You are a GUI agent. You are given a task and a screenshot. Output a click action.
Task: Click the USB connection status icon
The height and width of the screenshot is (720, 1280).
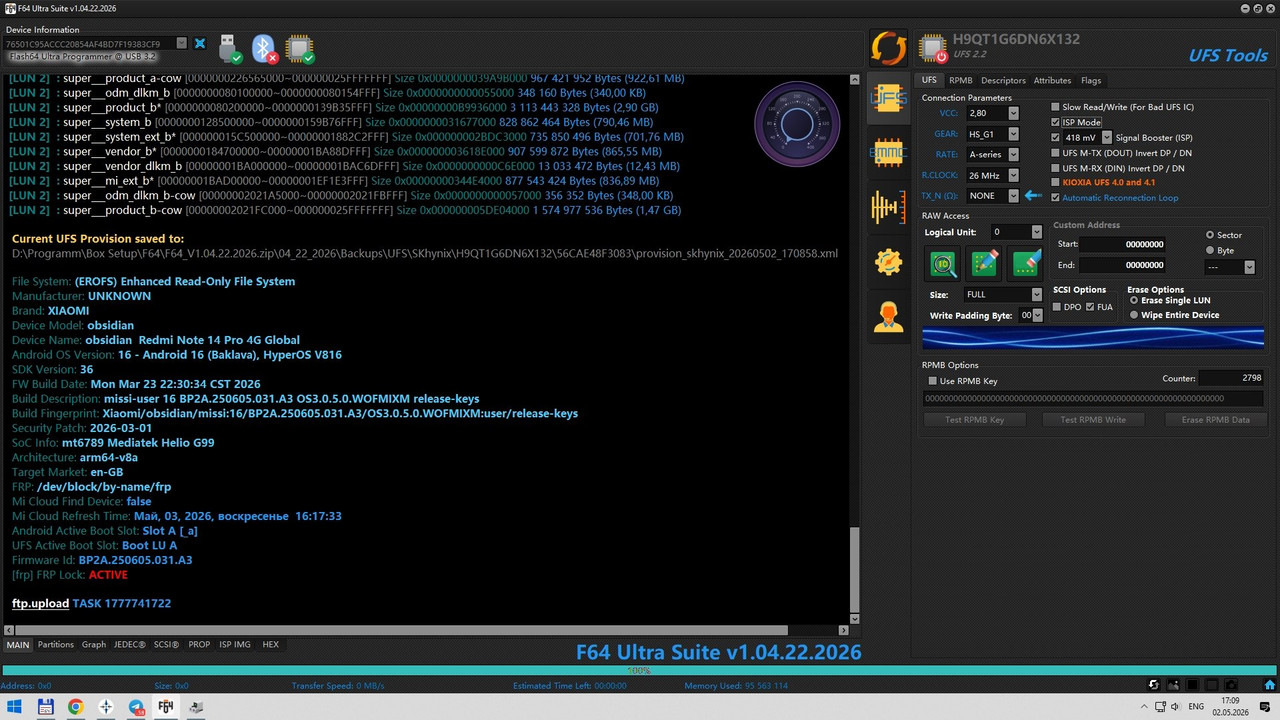tap(229, 47)
